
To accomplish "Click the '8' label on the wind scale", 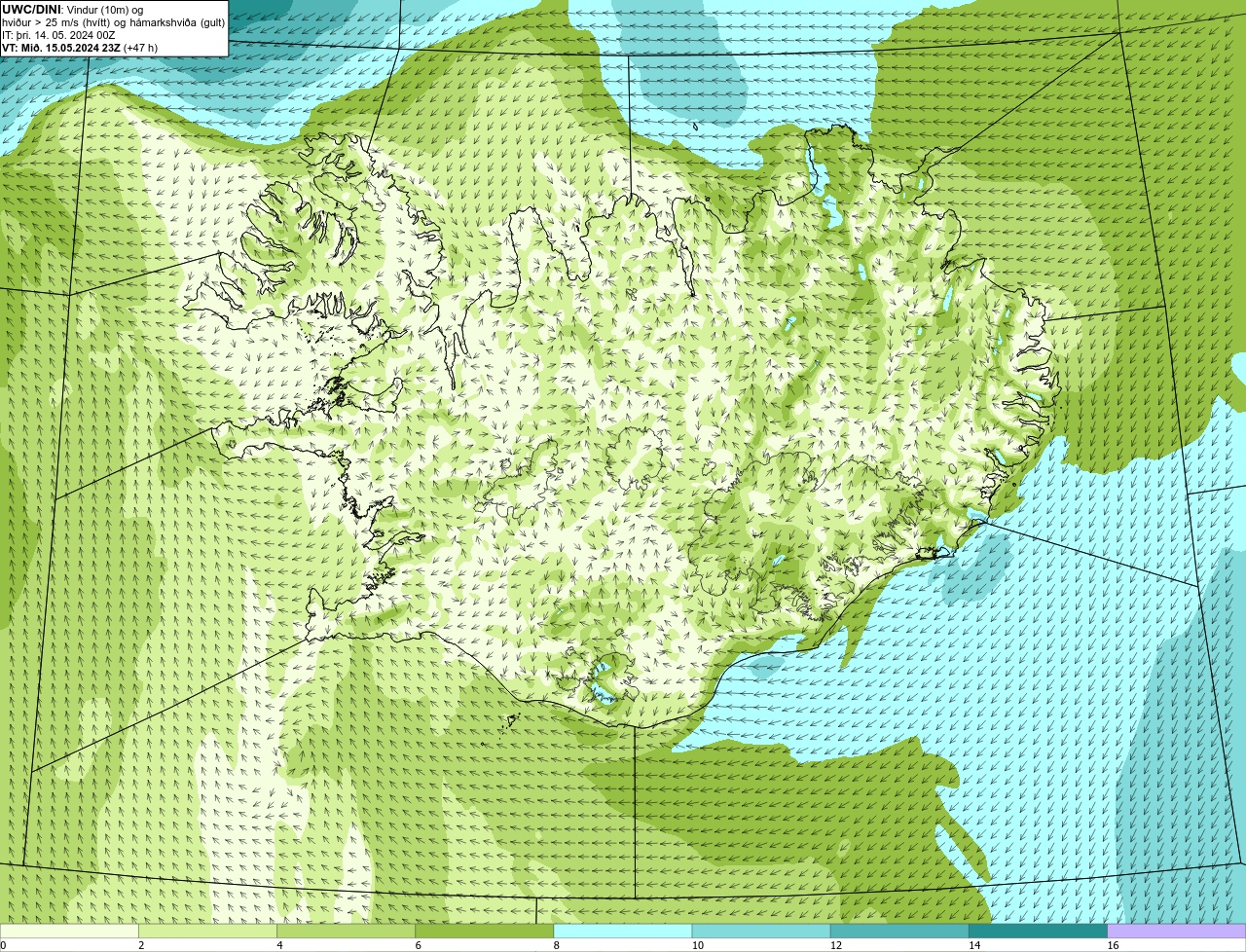I will [557, 945].
